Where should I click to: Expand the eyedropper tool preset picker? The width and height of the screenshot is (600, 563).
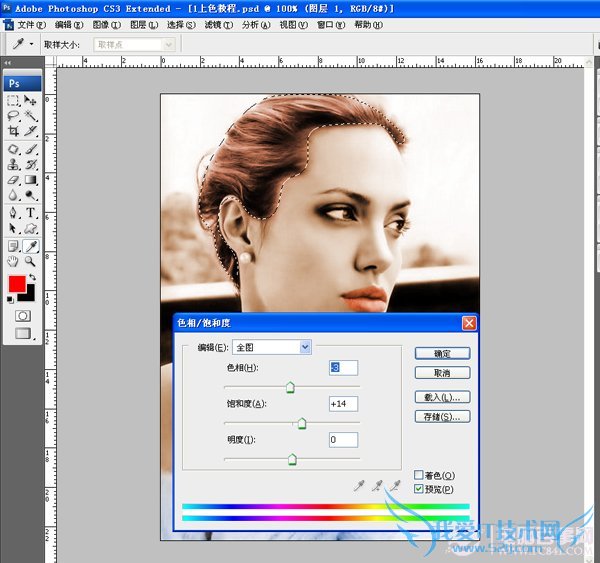point(31,45)
